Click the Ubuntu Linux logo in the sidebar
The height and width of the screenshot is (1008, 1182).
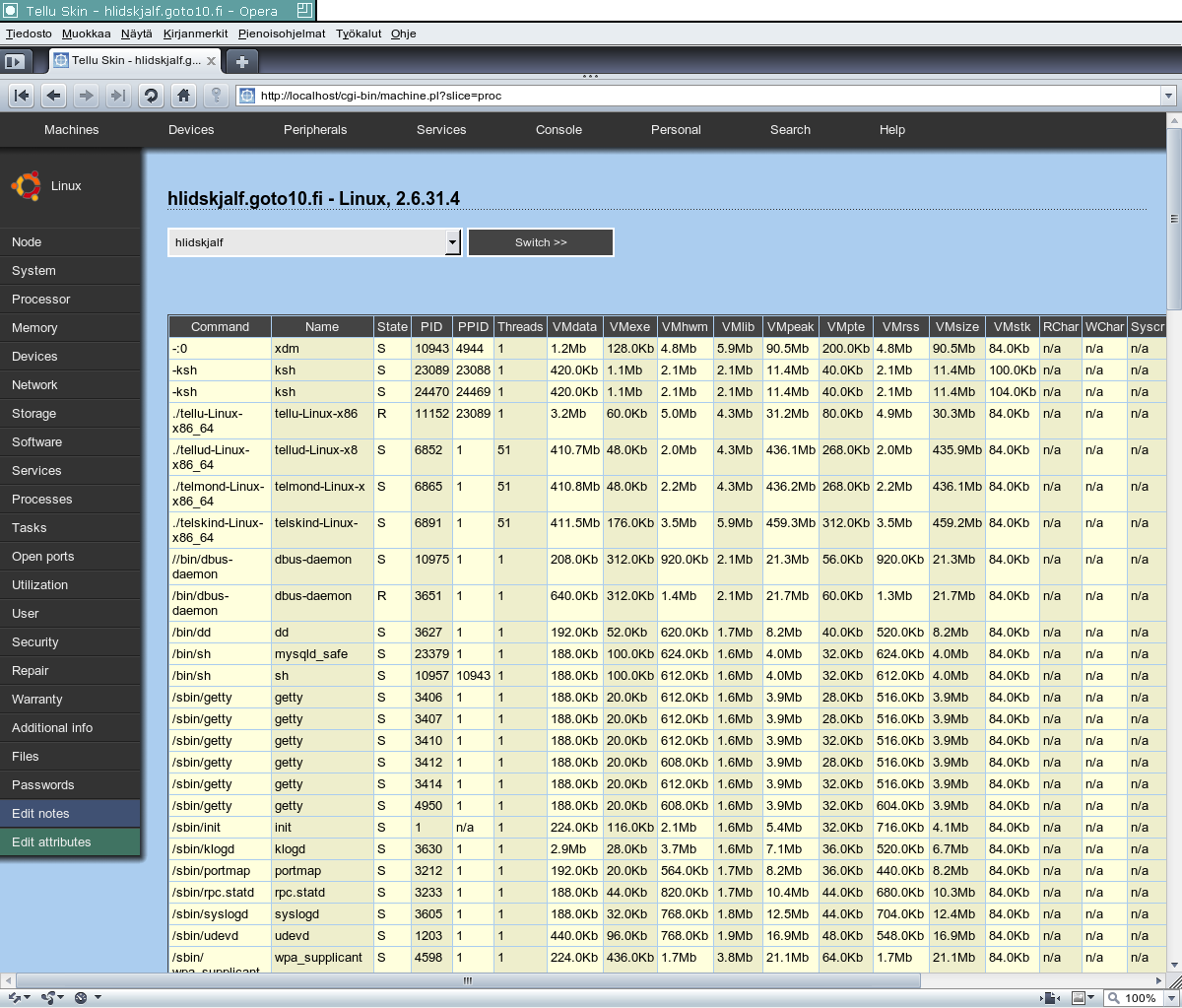coord(26,185)
